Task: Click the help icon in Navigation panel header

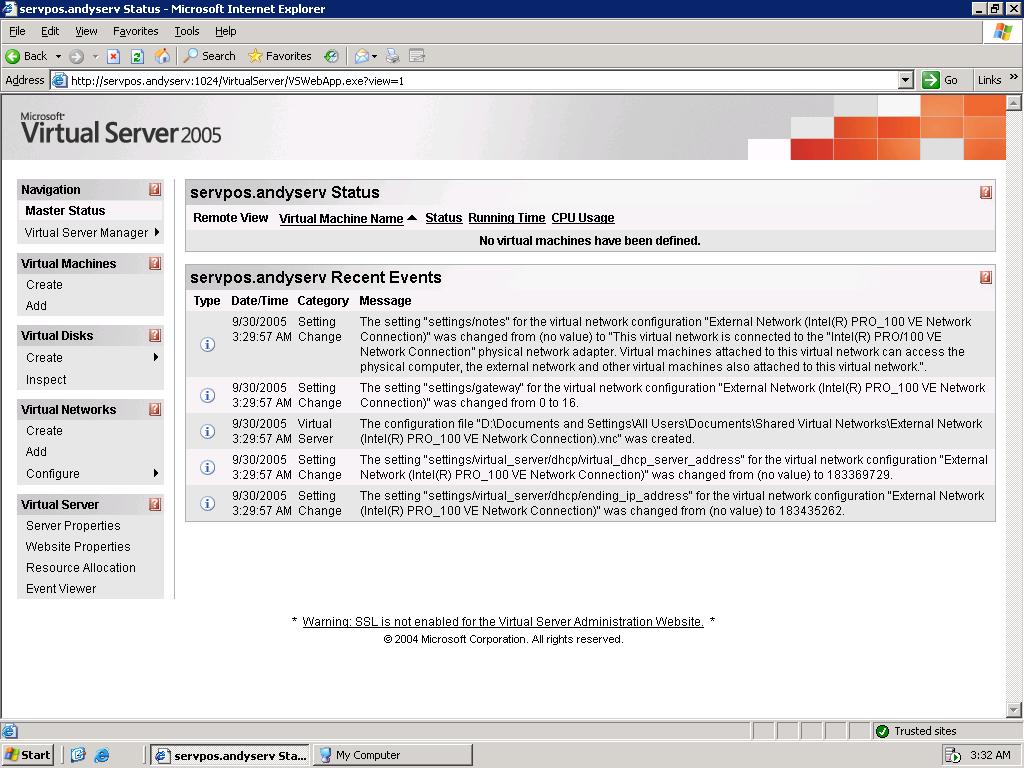Action: [155, 189]
